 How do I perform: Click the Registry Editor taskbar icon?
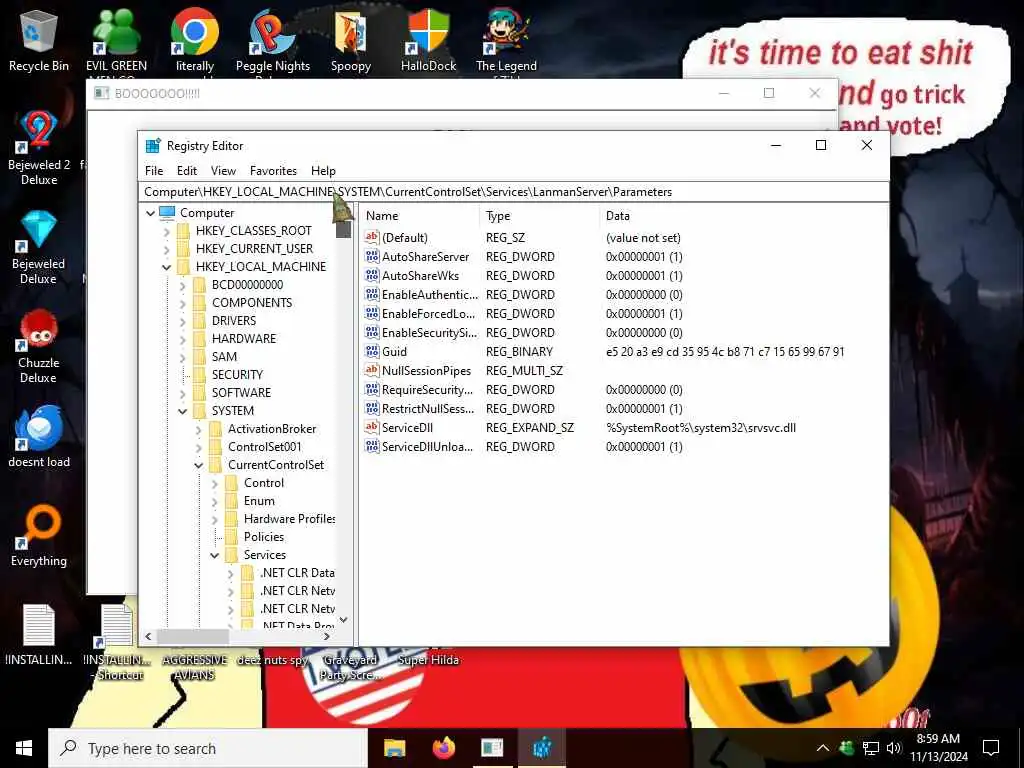coord(541,748)
